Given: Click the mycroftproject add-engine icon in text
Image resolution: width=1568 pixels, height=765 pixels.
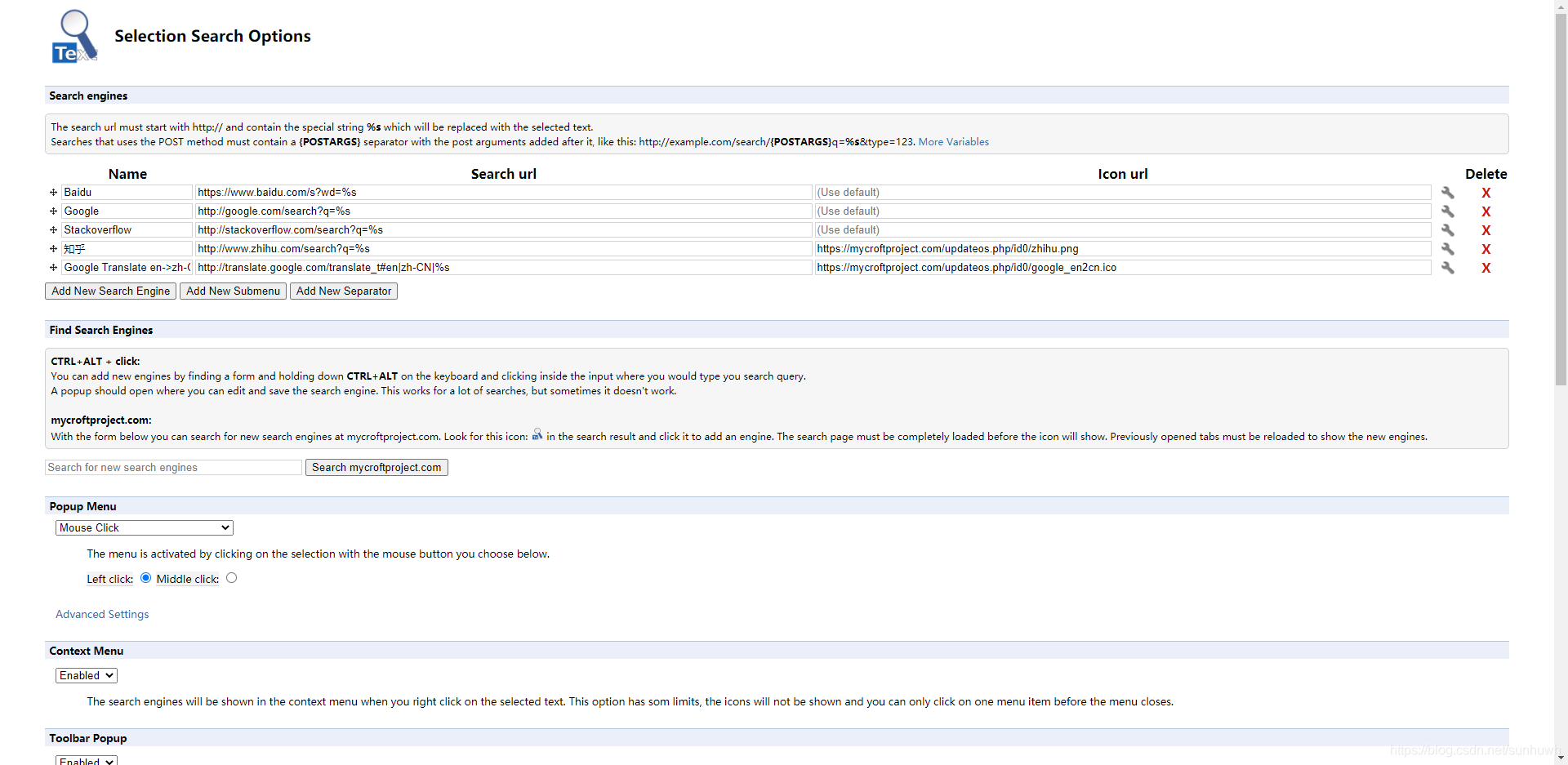Looking at the screenshot, I should 537,434.
